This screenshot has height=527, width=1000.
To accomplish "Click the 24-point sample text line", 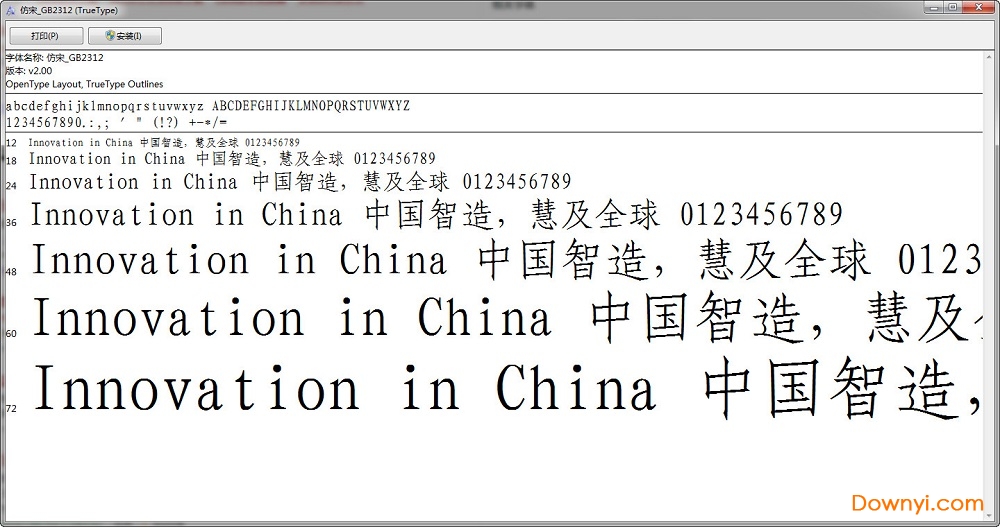I will (x=300, y=182).
